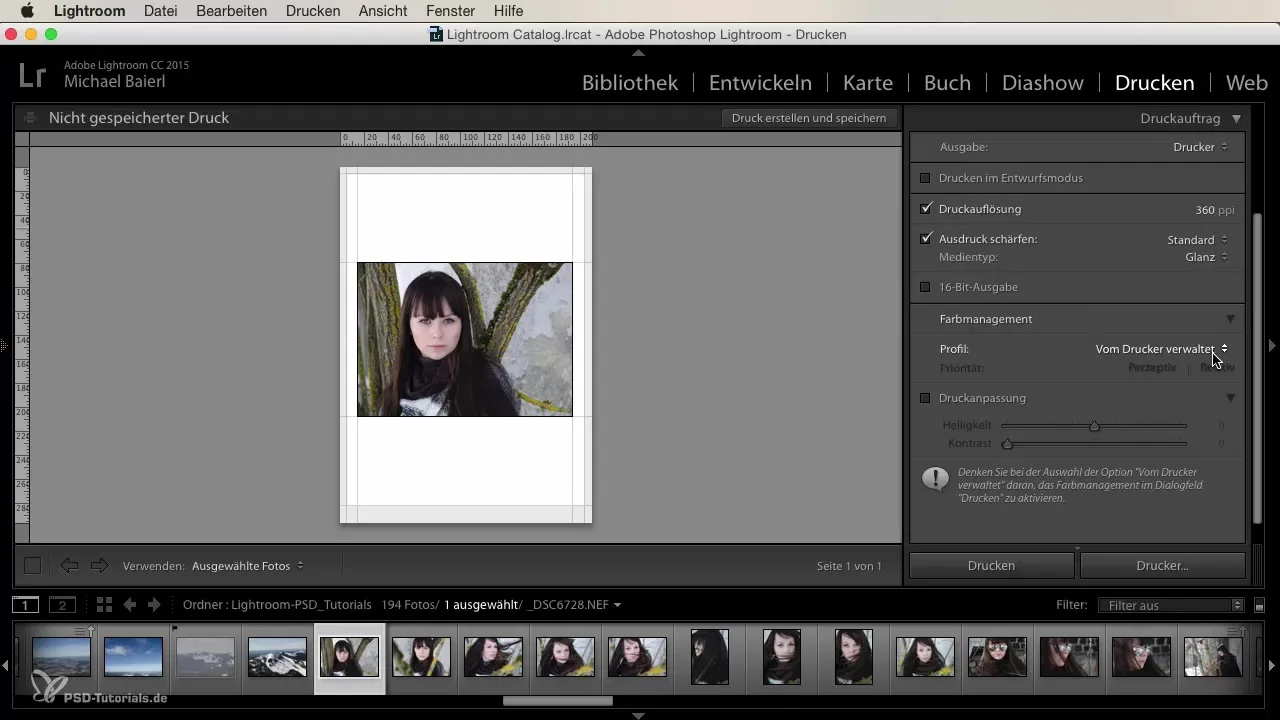
Task: Switch to the Karte module
Action: tap(868, 83)
